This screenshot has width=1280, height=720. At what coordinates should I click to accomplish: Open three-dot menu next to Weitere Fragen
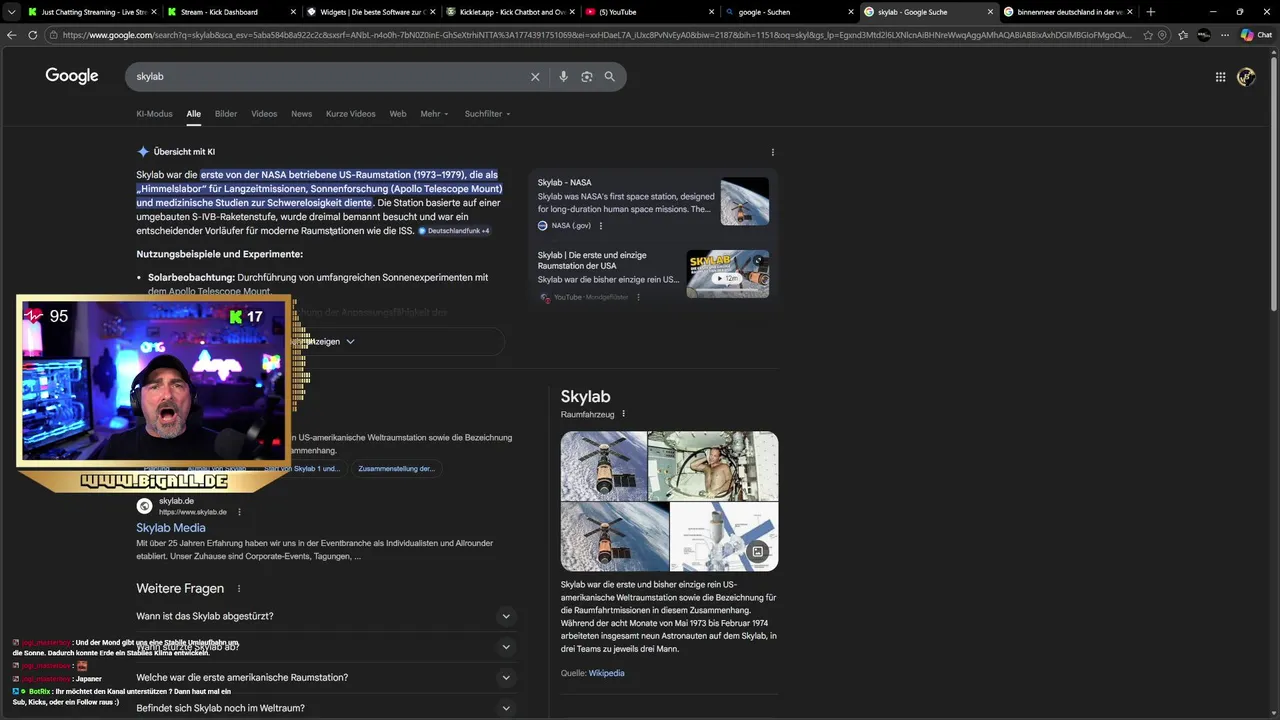coord(238,589)
